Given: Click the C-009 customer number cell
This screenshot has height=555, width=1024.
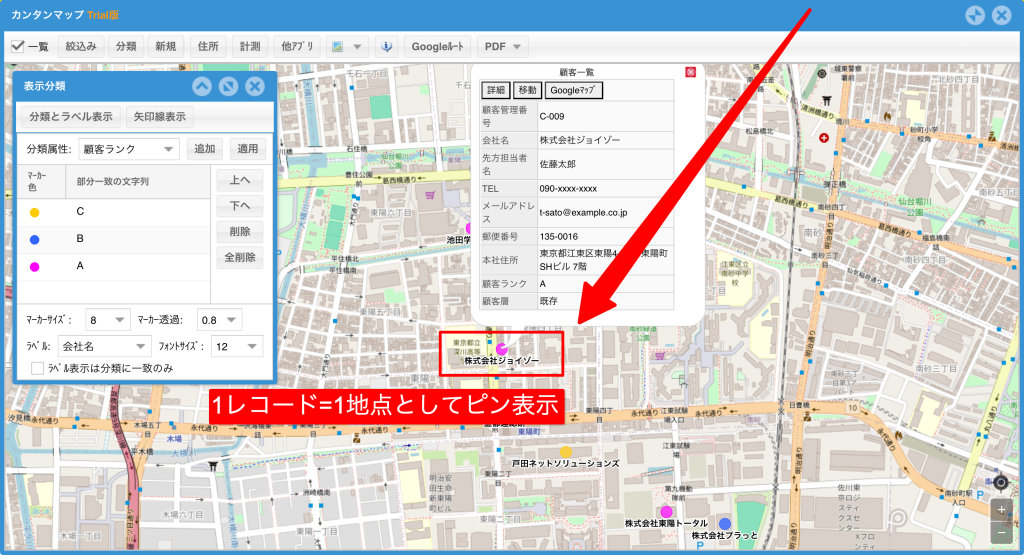Looking at the screenshot, I should [605, 116].
